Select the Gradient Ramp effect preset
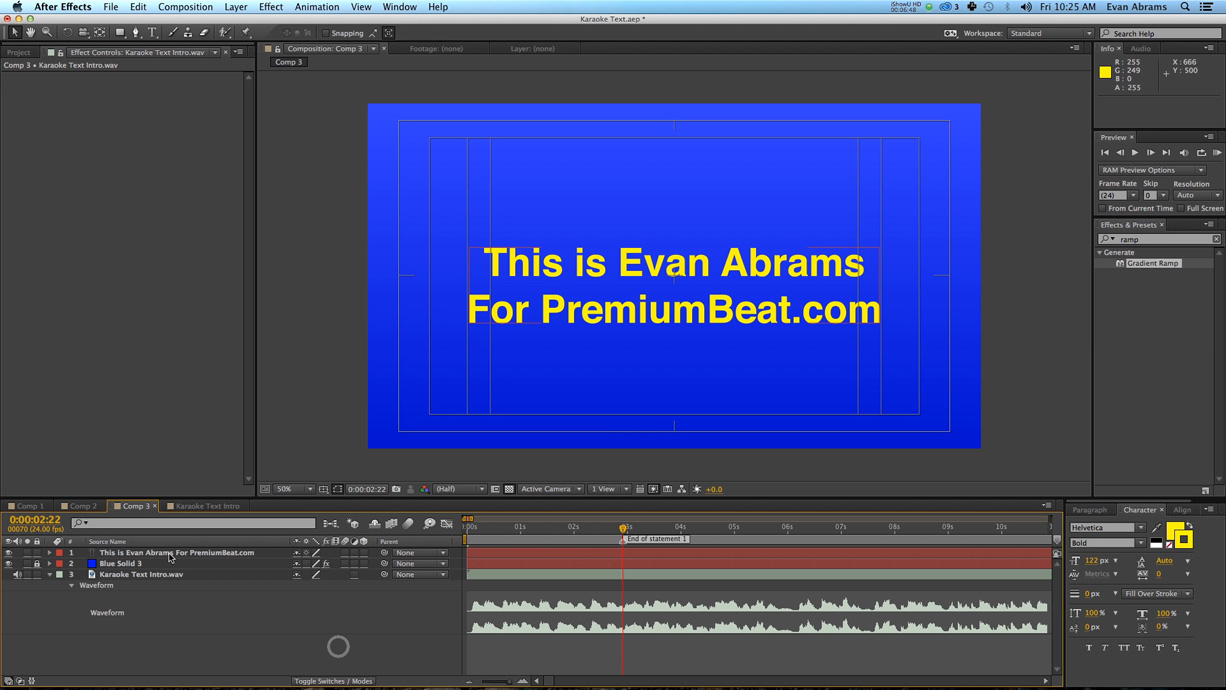Image resolution: width=1226 pixels, height=690 pixels. [x=1153, y=263]
